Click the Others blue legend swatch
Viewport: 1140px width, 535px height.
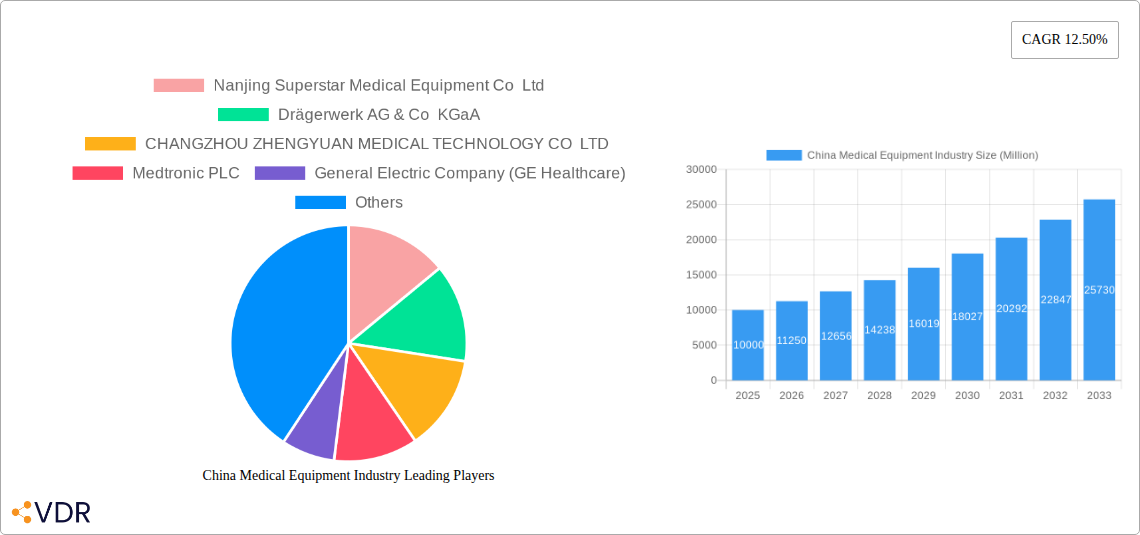point(321,202)
